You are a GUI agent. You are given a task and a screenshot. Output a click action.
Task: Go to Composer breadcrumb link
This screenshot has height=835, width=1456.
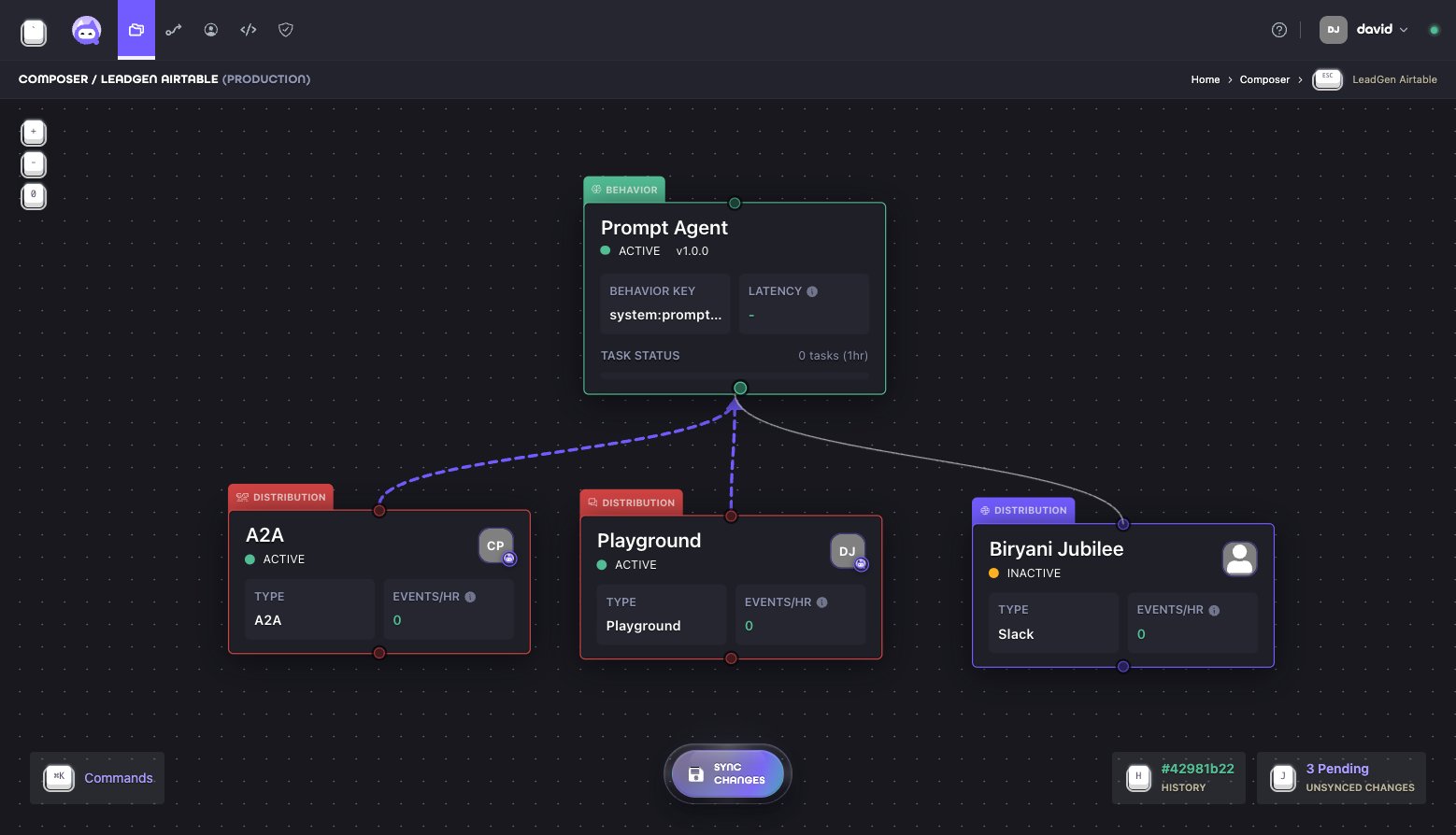coord(1264,79)
